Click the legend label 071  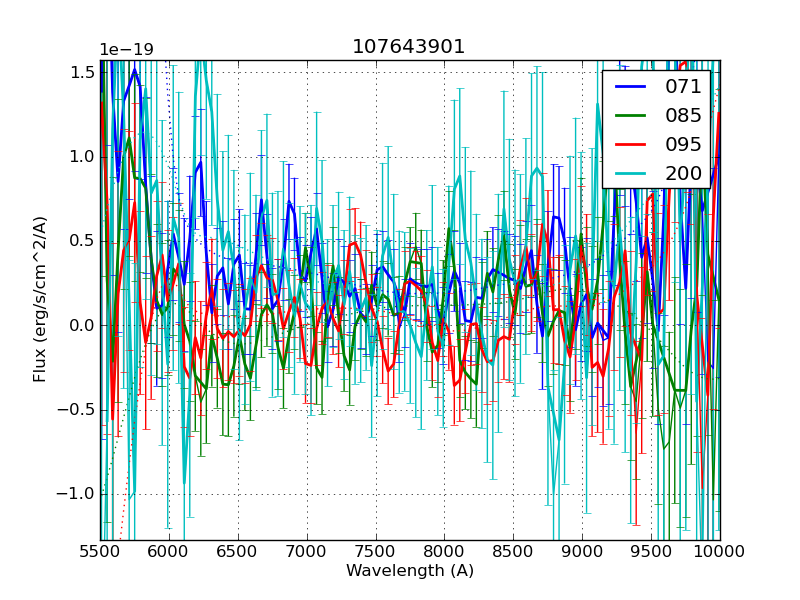pos(684,87)
